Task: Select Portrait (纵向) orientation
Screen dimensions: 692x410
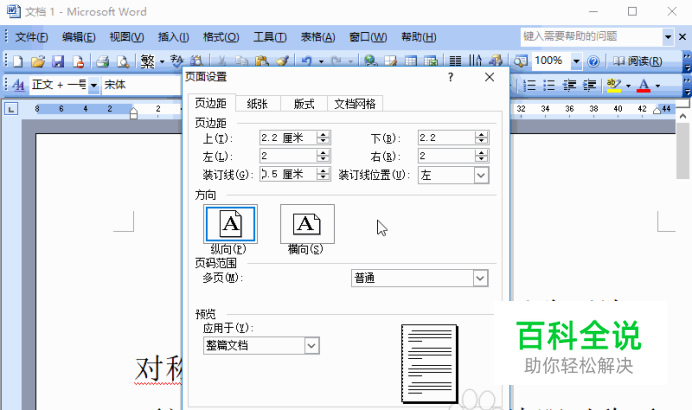Action: [x=230, y=224]
